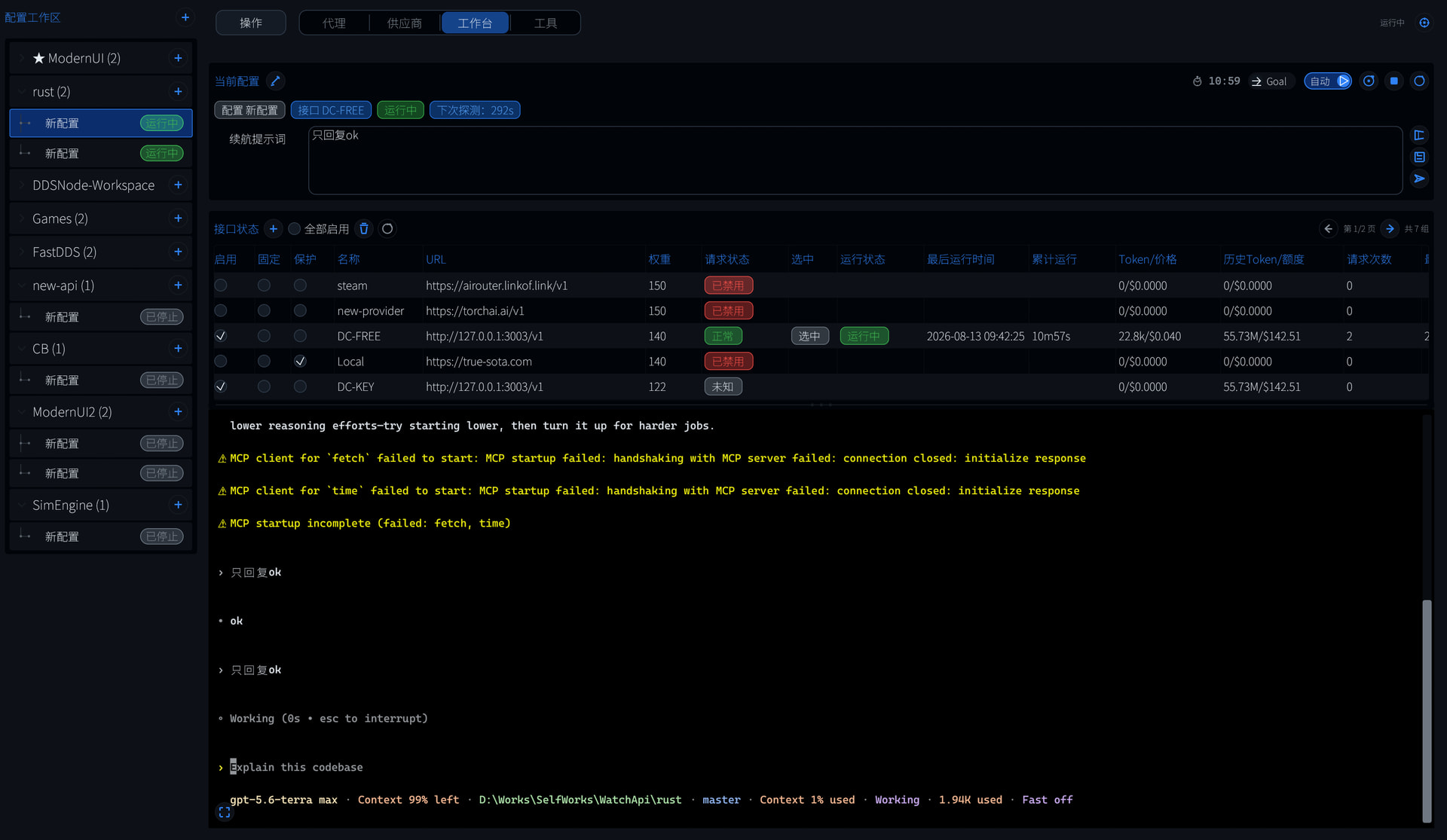Toggle the fixed checkbox for DC-FREE row
Image resolution: width=1447 pixels, height=840 pixels.
pos(264,336)
